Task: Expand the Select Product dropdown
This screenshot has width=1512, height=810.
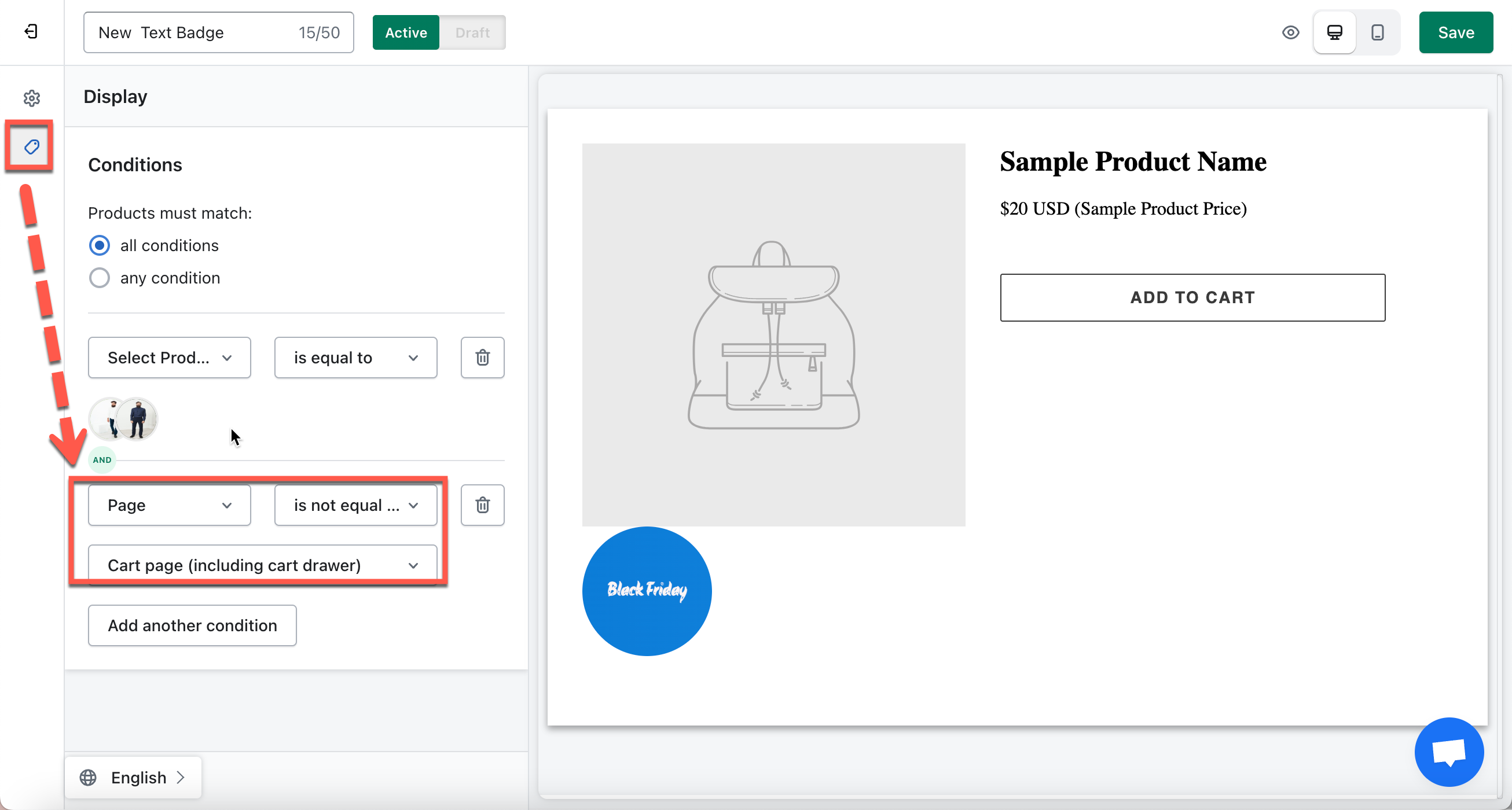Action: pyautogui.click(x=169, y=357)
